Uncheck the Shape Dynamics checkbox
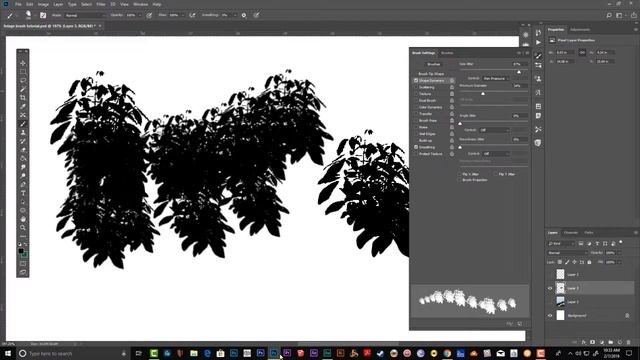The image size is (640, 360). 416,80
